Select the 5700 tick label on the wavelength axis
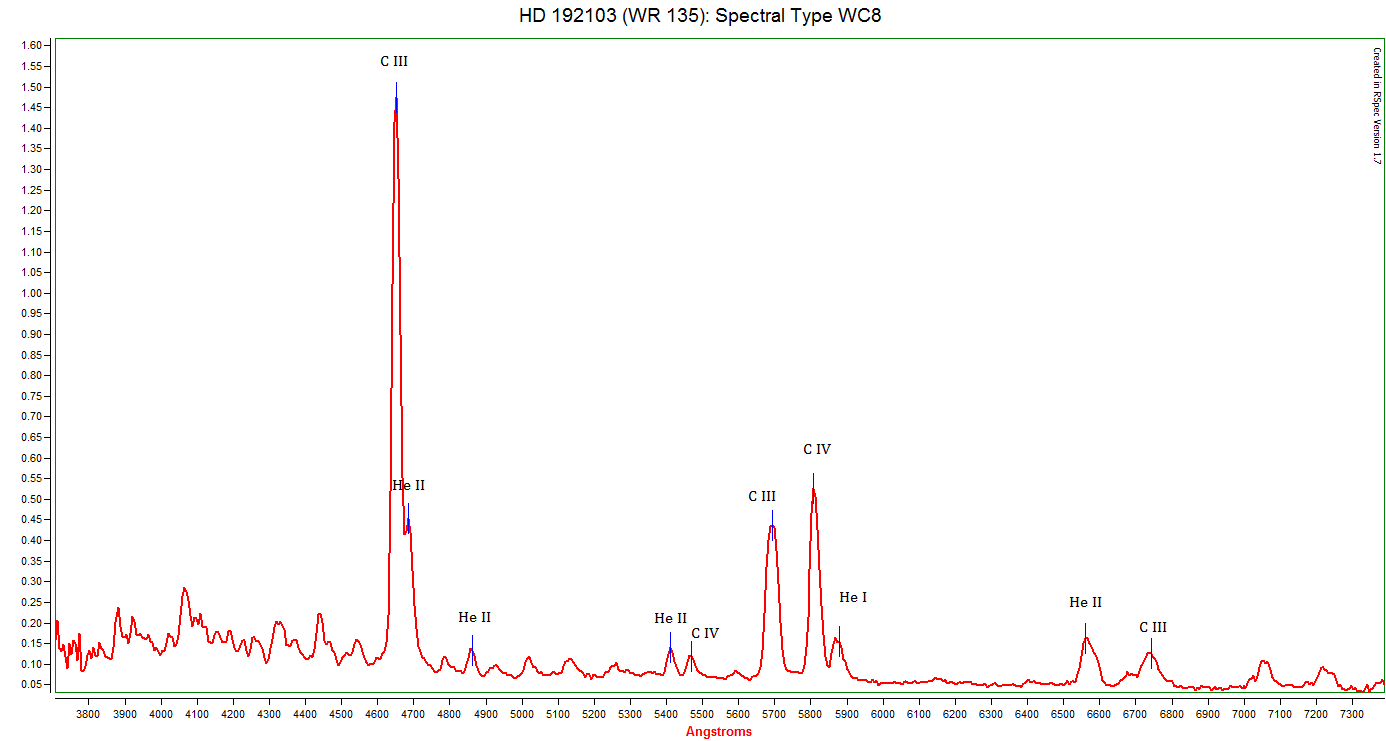The image size is (1386, 741). (x=774, y=714)
